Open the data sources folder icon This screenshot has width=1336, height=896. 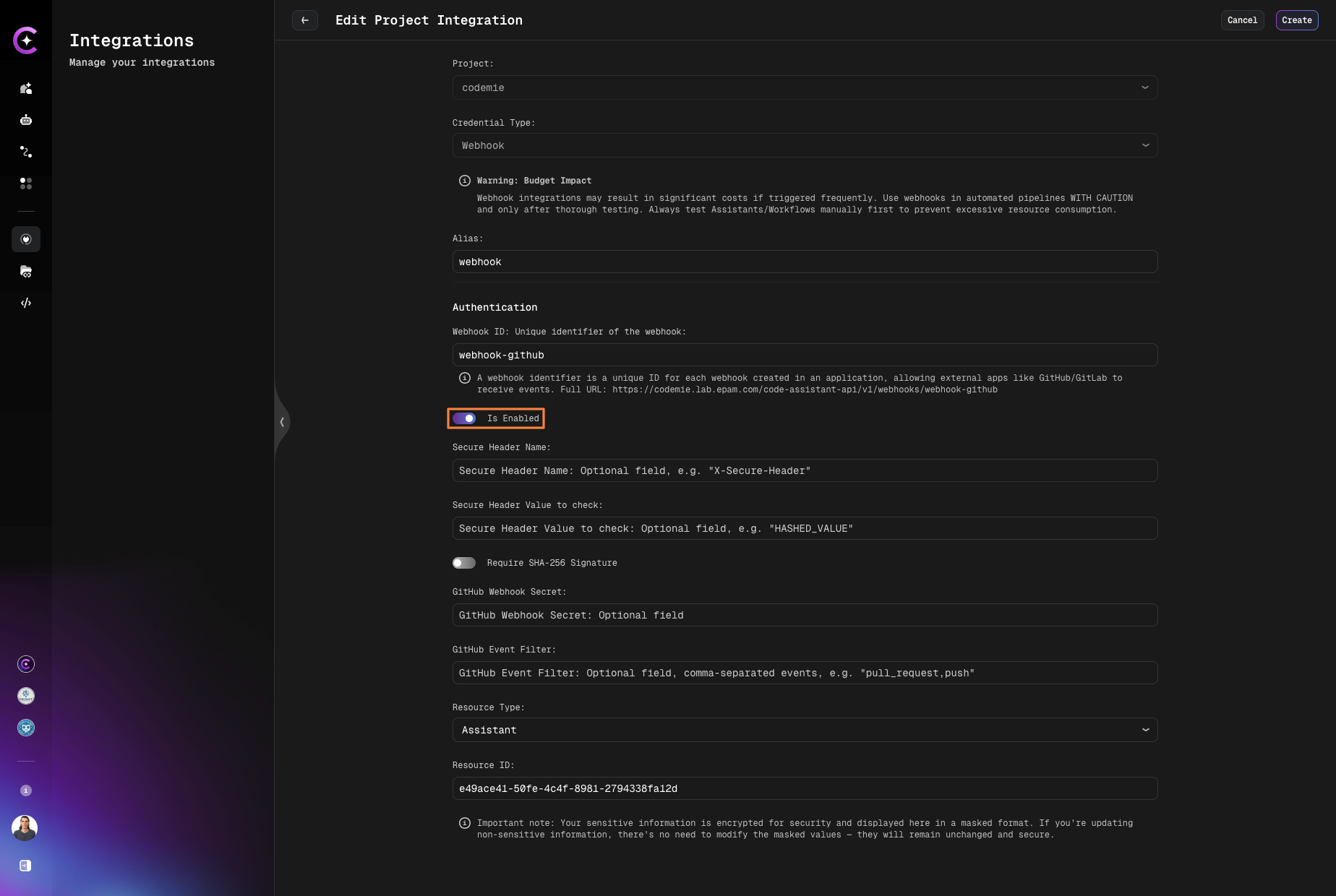click(x=26, y=272)
